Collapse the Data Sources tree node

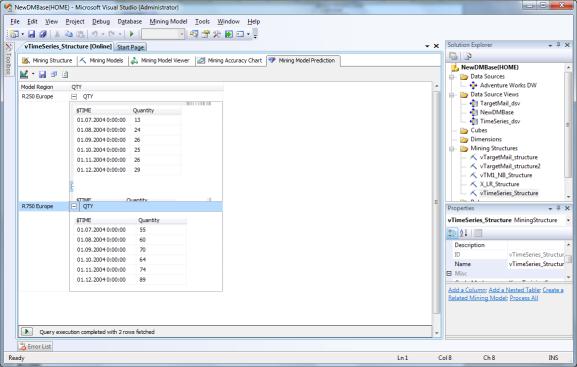(452, 77)
